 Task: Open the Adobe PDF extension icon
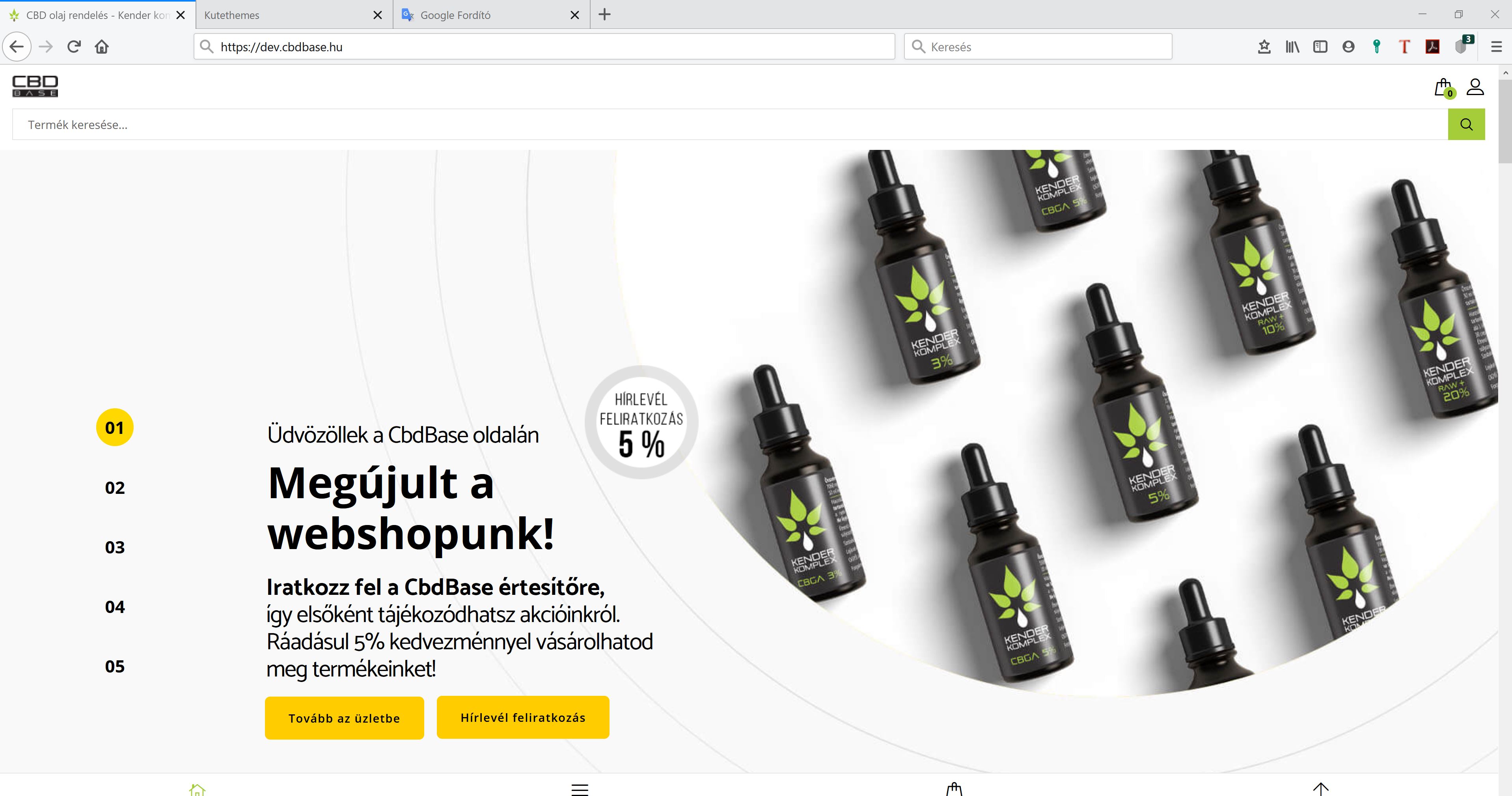(1432, 47)
